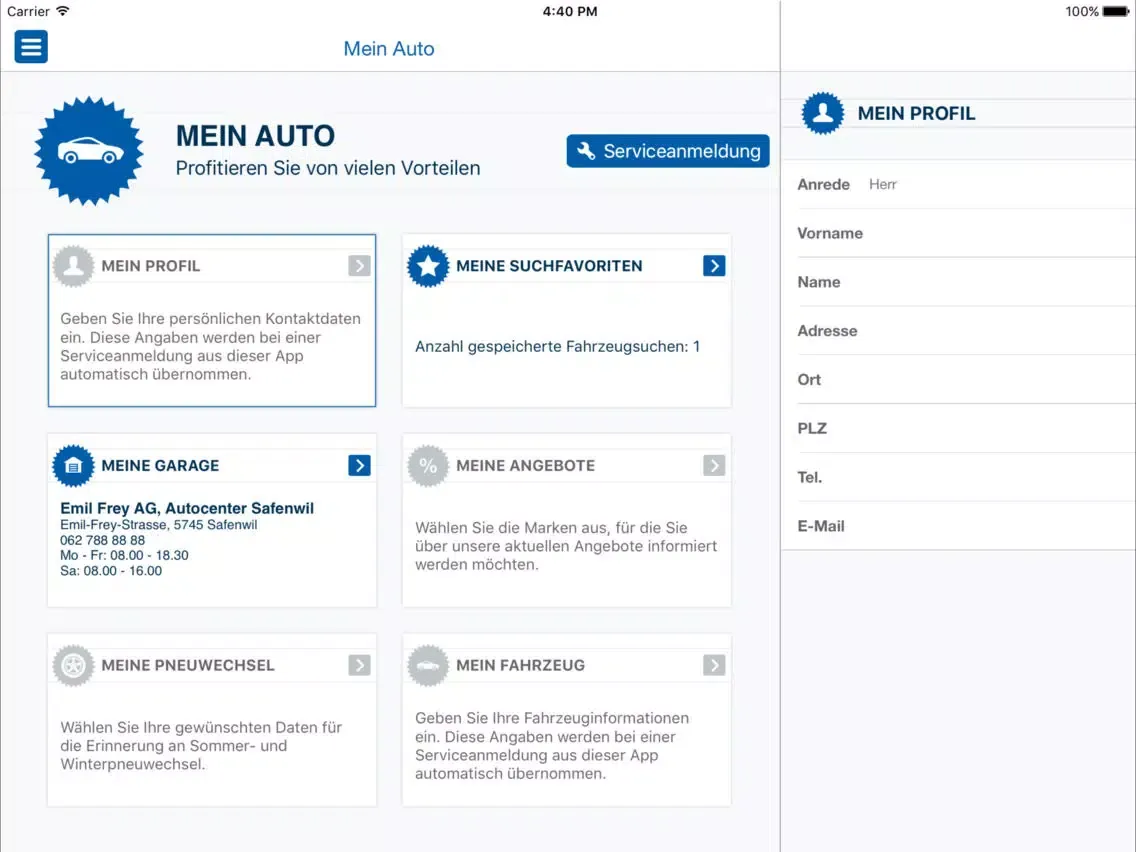Open the hamburger menu icon
This screenshot has width=1136, height=852.
point(31,46)
